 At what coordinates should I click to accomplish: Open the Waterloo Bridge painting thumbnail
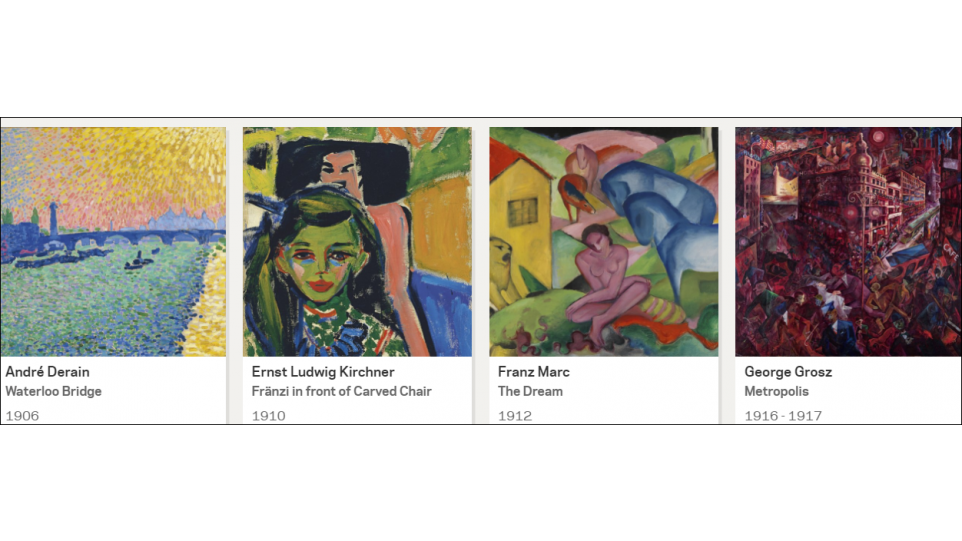tap(113, 242)
